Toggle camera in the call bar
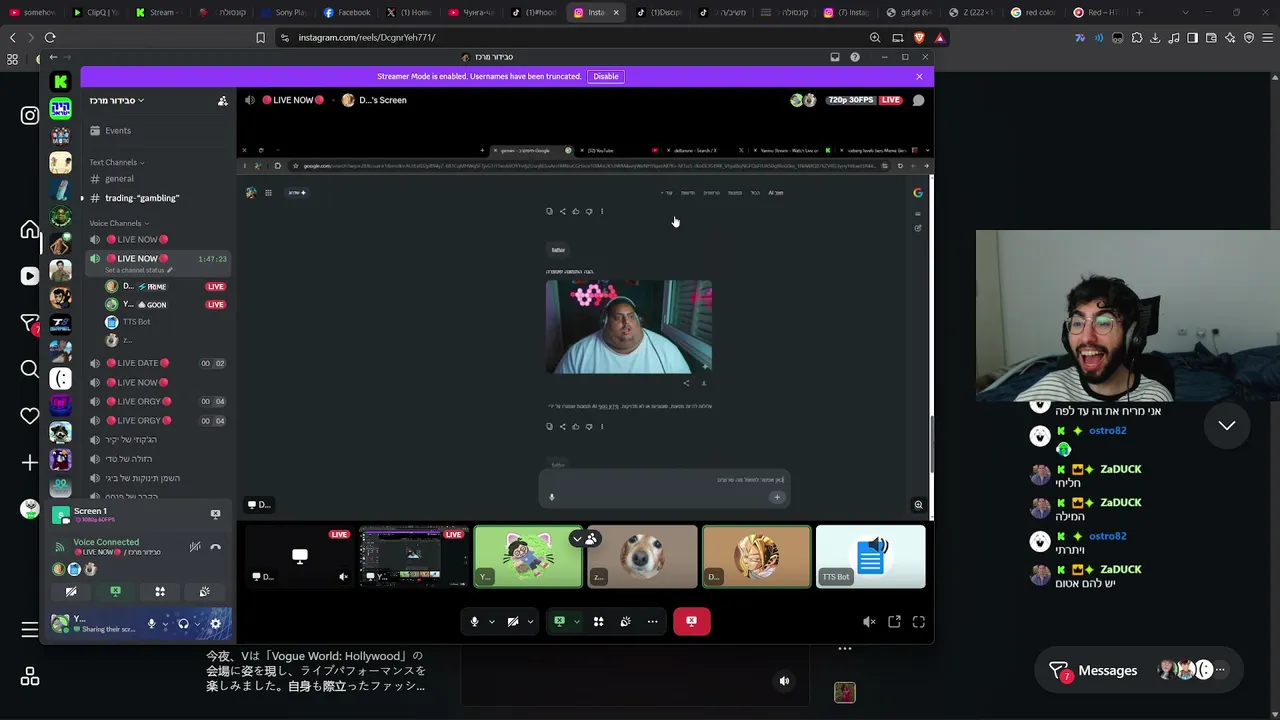Screen dimensions: 1280x720 513,622
